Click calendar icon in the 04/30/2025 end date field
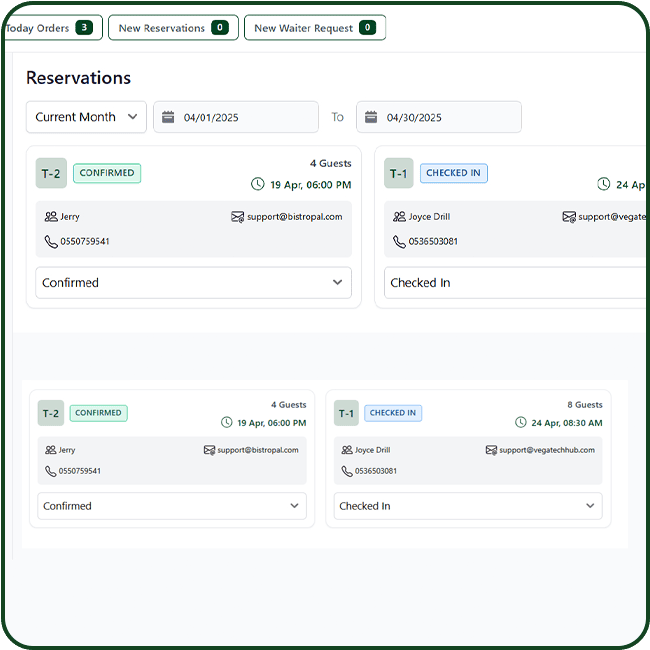This screenshot has width=650, height=650. tap(371, 117)
